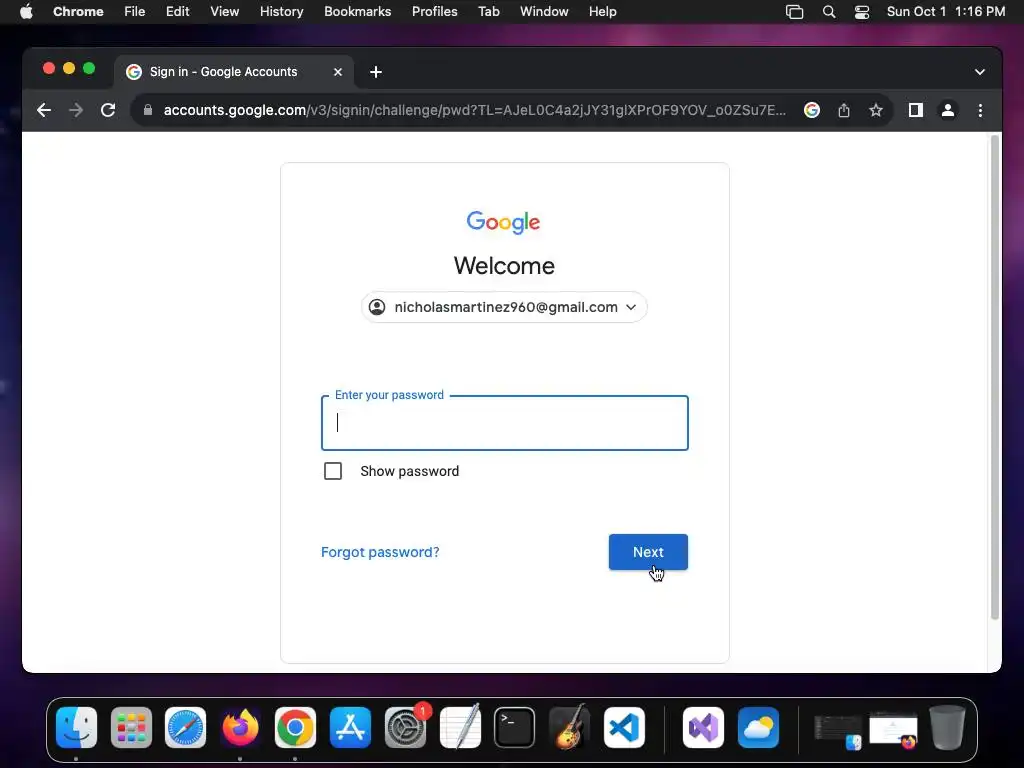Image resolution: width=1024 pixels, height=768 pixels.
Task: Open the Edit menu
Action: [x=178, y=12]
